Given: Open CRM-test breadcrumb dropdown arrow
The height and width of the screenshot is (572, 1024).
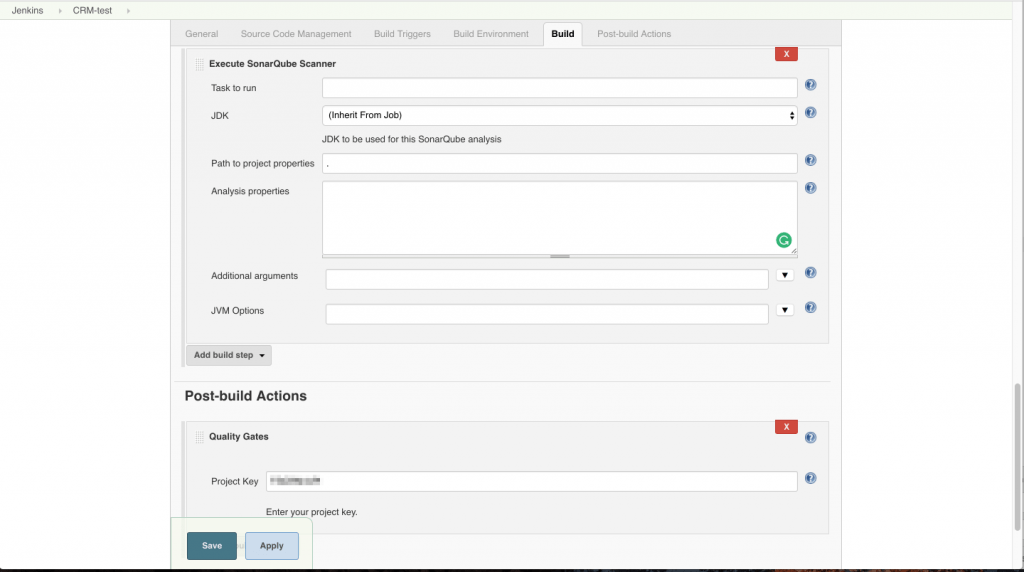Looking at the screenshot, I should [128, 11].
